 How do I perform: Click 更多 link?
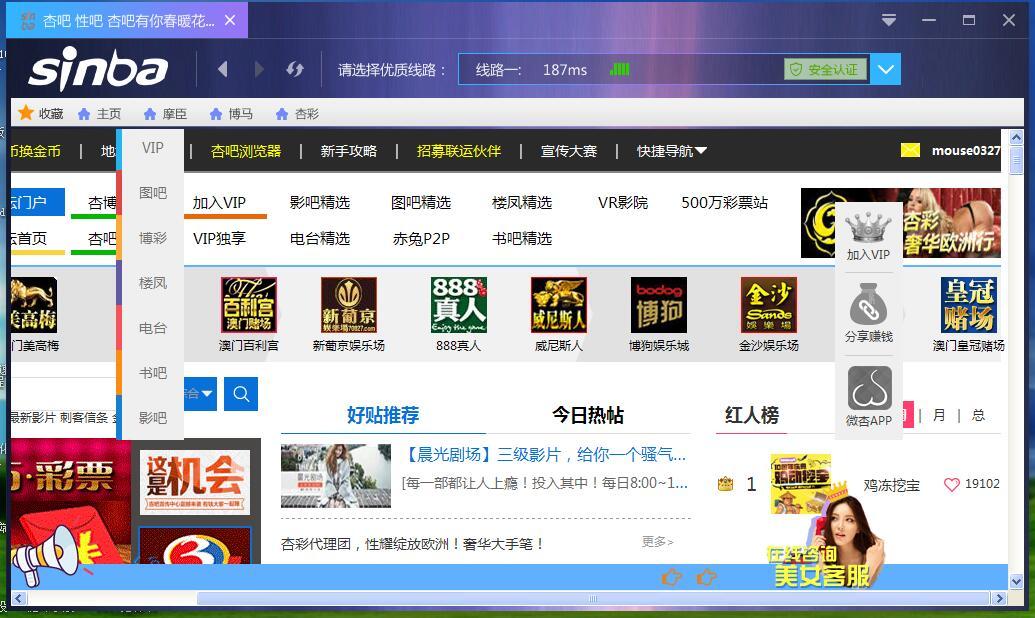[657, 542]
